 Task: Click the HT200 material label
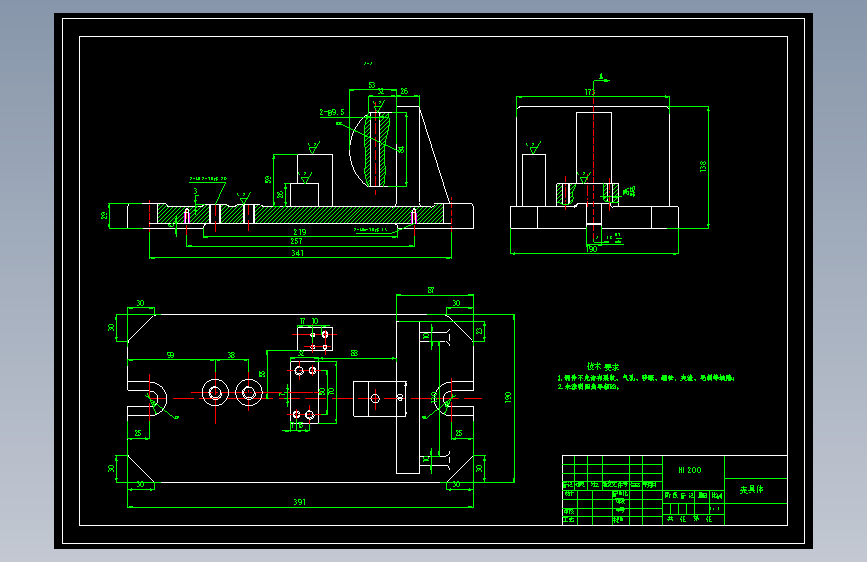690,470
